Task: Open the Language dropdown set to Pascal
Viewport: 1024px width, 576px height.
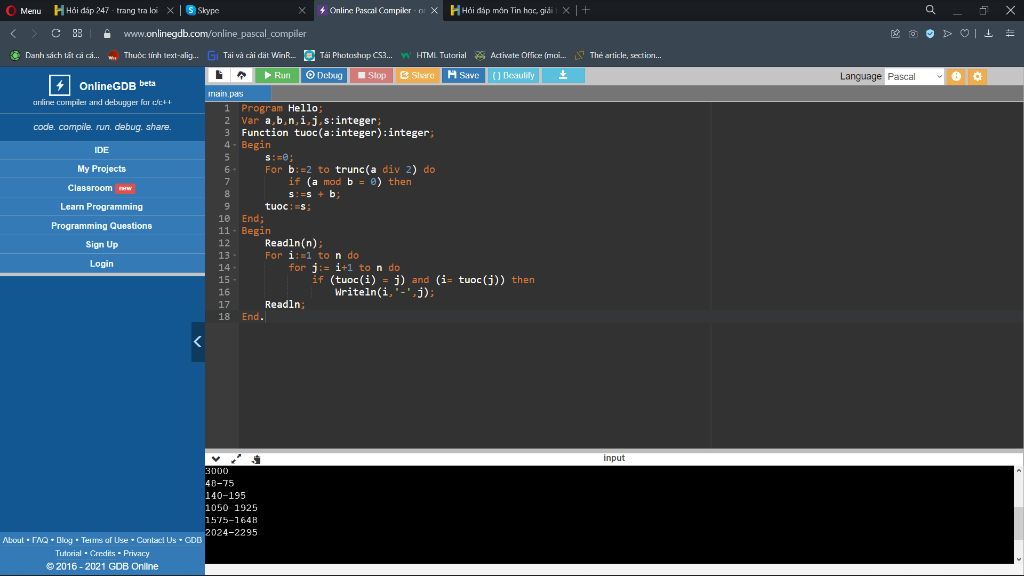Action: point(914,76)
